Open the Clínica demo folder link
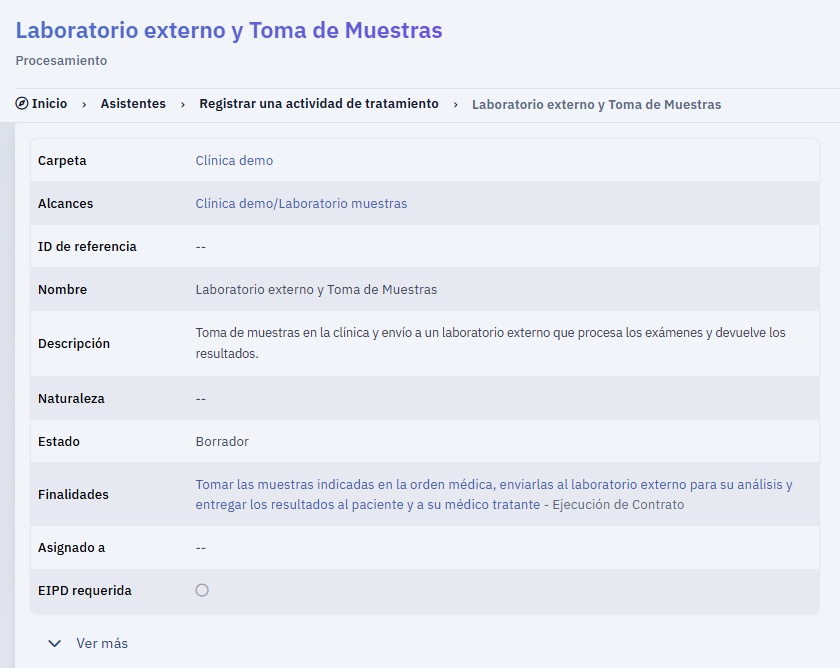 (234, 160)
